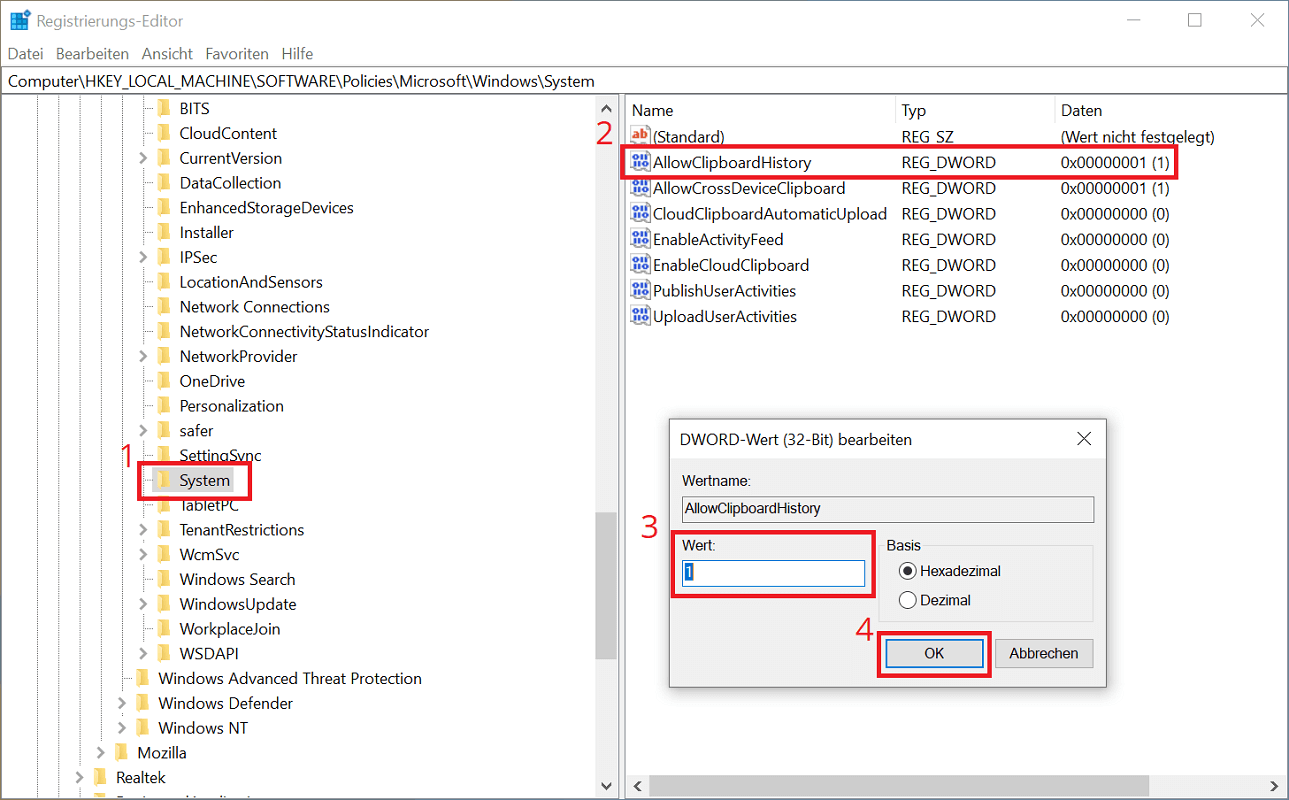Screen dimensions: 1289x800
Task: Select the UploadUserActivities value name
Action: point(725,316)
